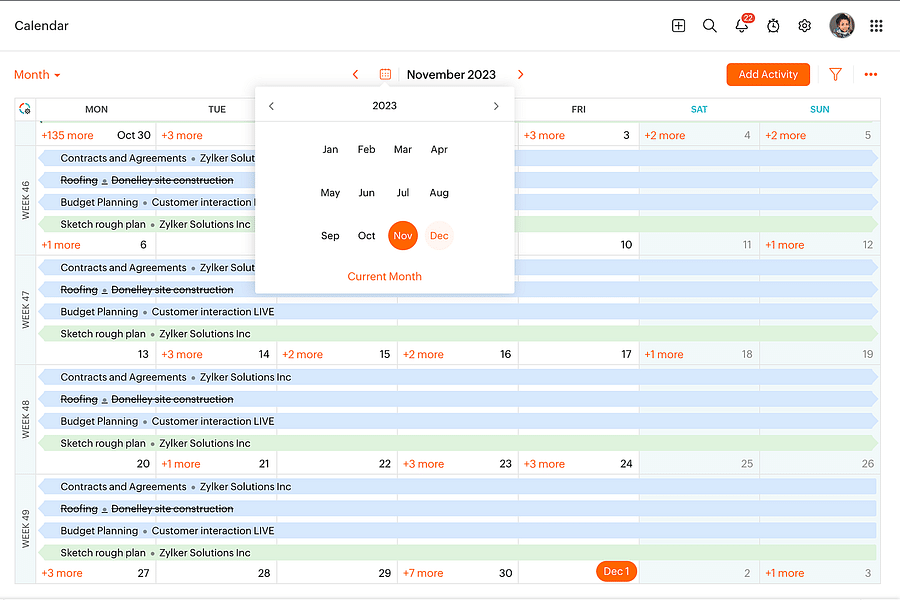Click the previous month chevron arrow

click(355, 74)
